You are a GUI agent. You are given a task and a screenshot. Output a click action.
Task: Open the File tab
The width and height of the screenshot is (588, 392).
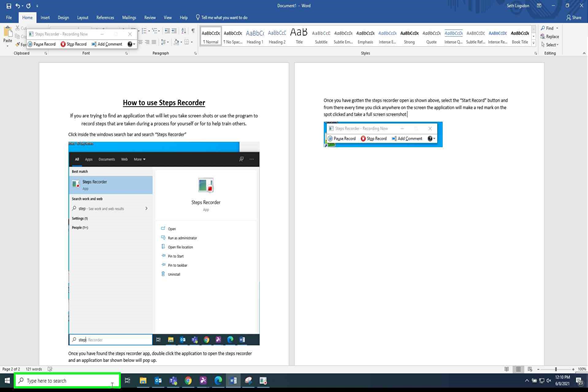click(x=9, y=18)
